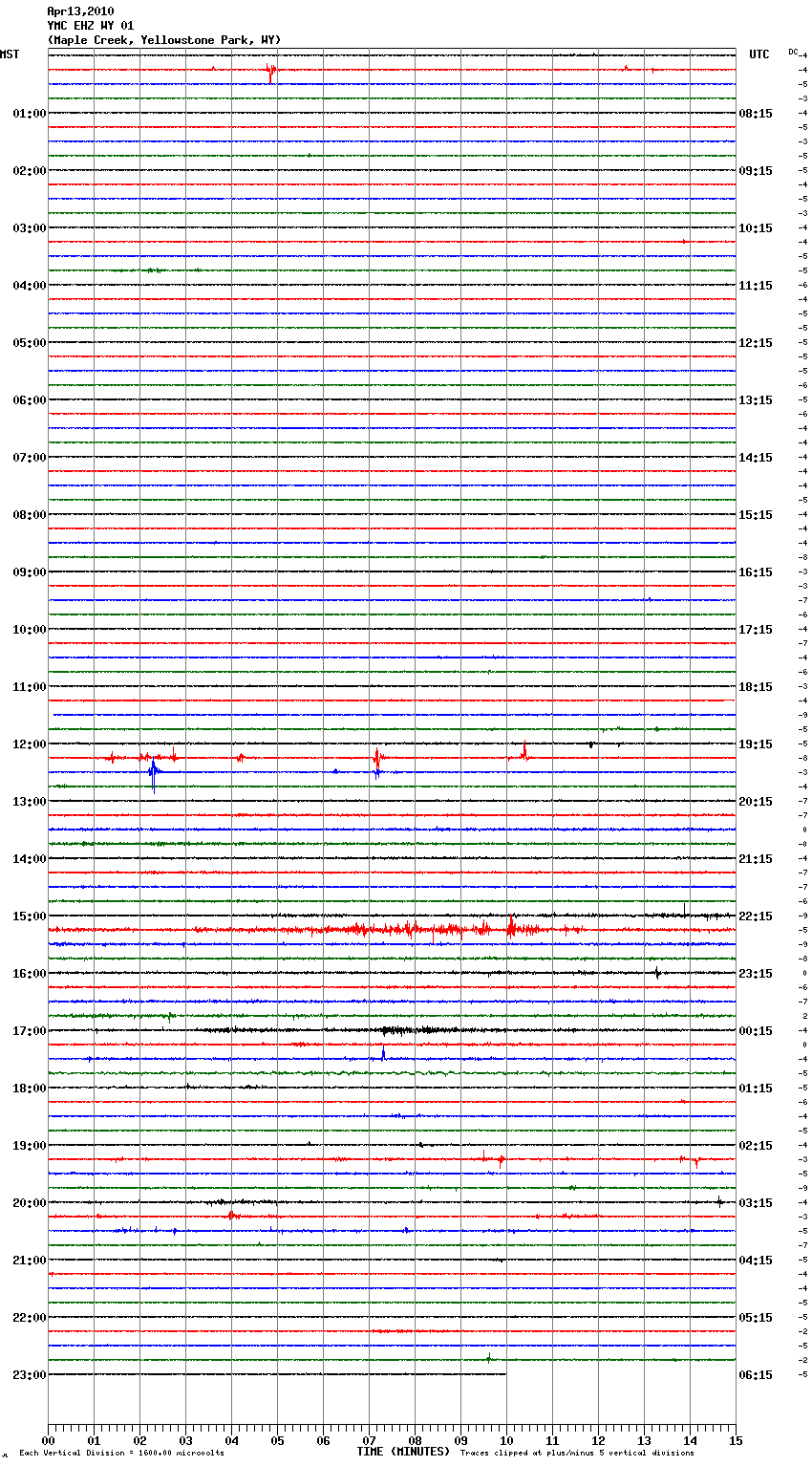Click the "MST" timezone header
The height and width of the screenshot is (1466, 812).
[10, 54]
